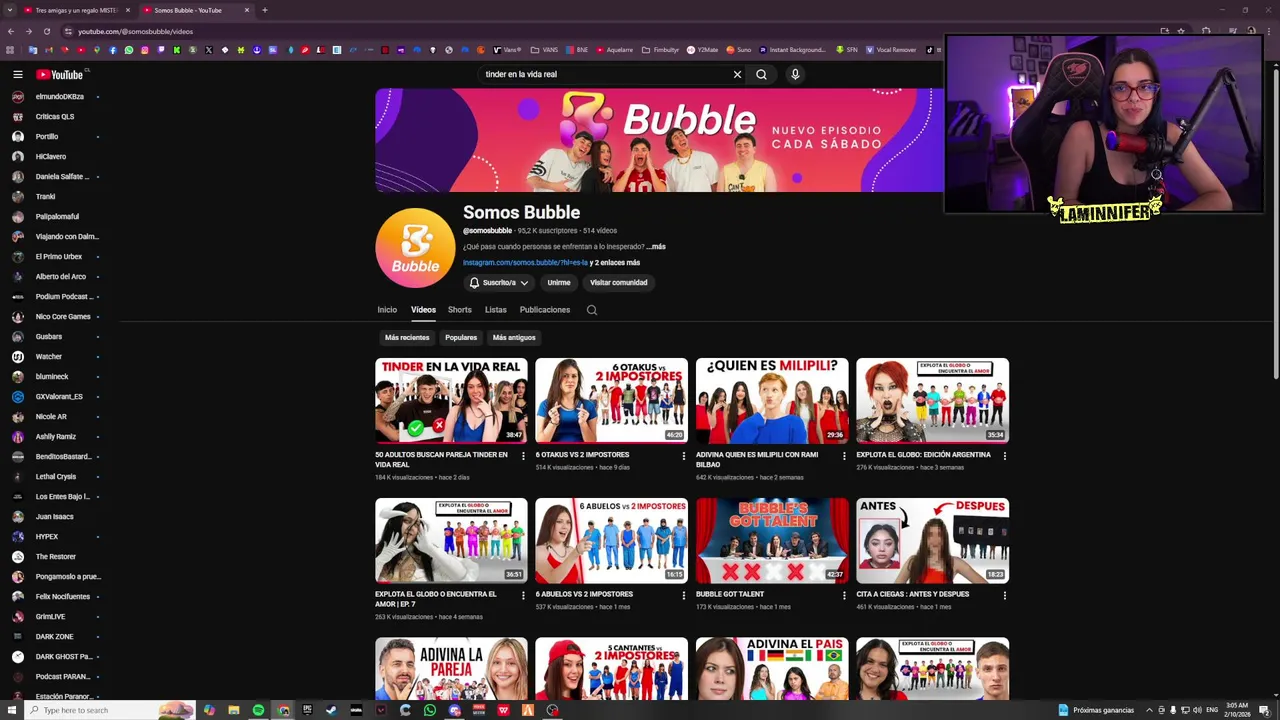Image resolution: width=1280 pixels, height=720 pixels.
Task: Open Portillo subscription in sidebar
Action: 47,137
